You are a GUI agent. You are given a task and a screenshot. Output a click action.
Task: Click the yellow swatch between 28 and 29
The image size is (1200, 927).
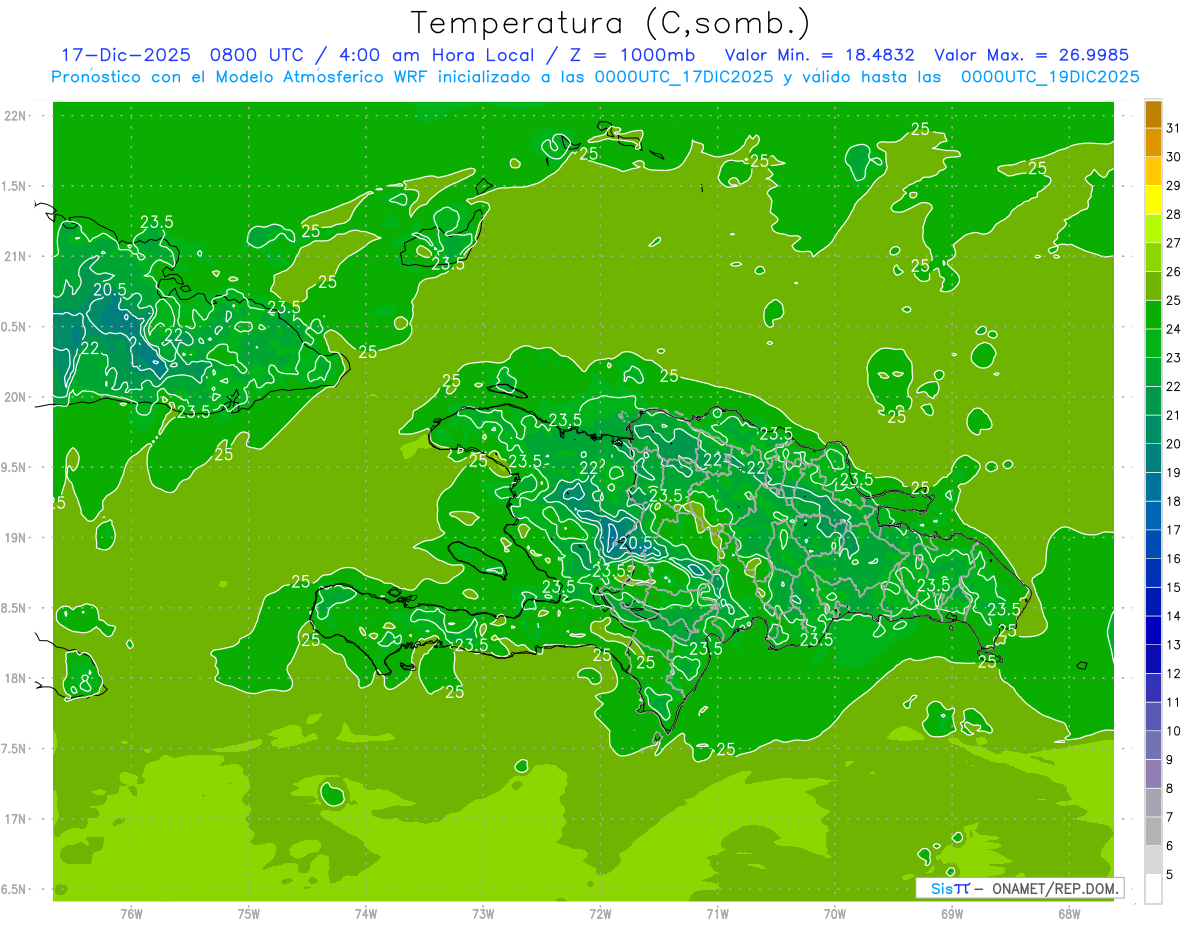pyautogui.click(x=1153, y=200)
